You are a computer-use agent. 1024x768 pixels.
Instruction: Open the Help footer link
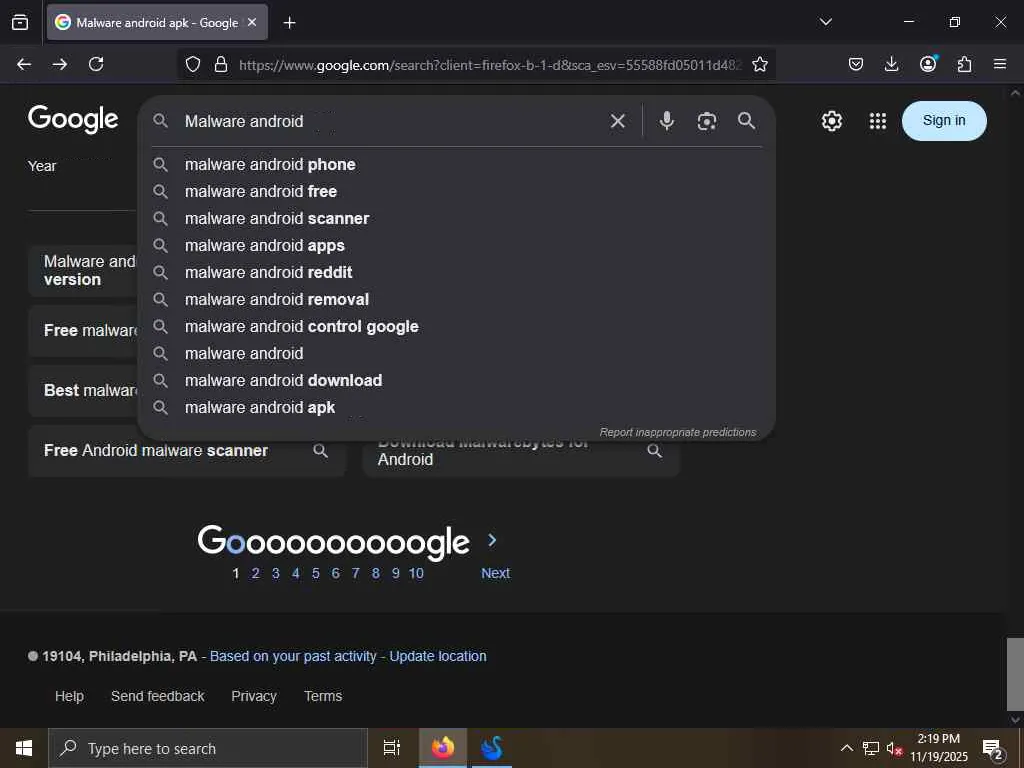(69, 696)
